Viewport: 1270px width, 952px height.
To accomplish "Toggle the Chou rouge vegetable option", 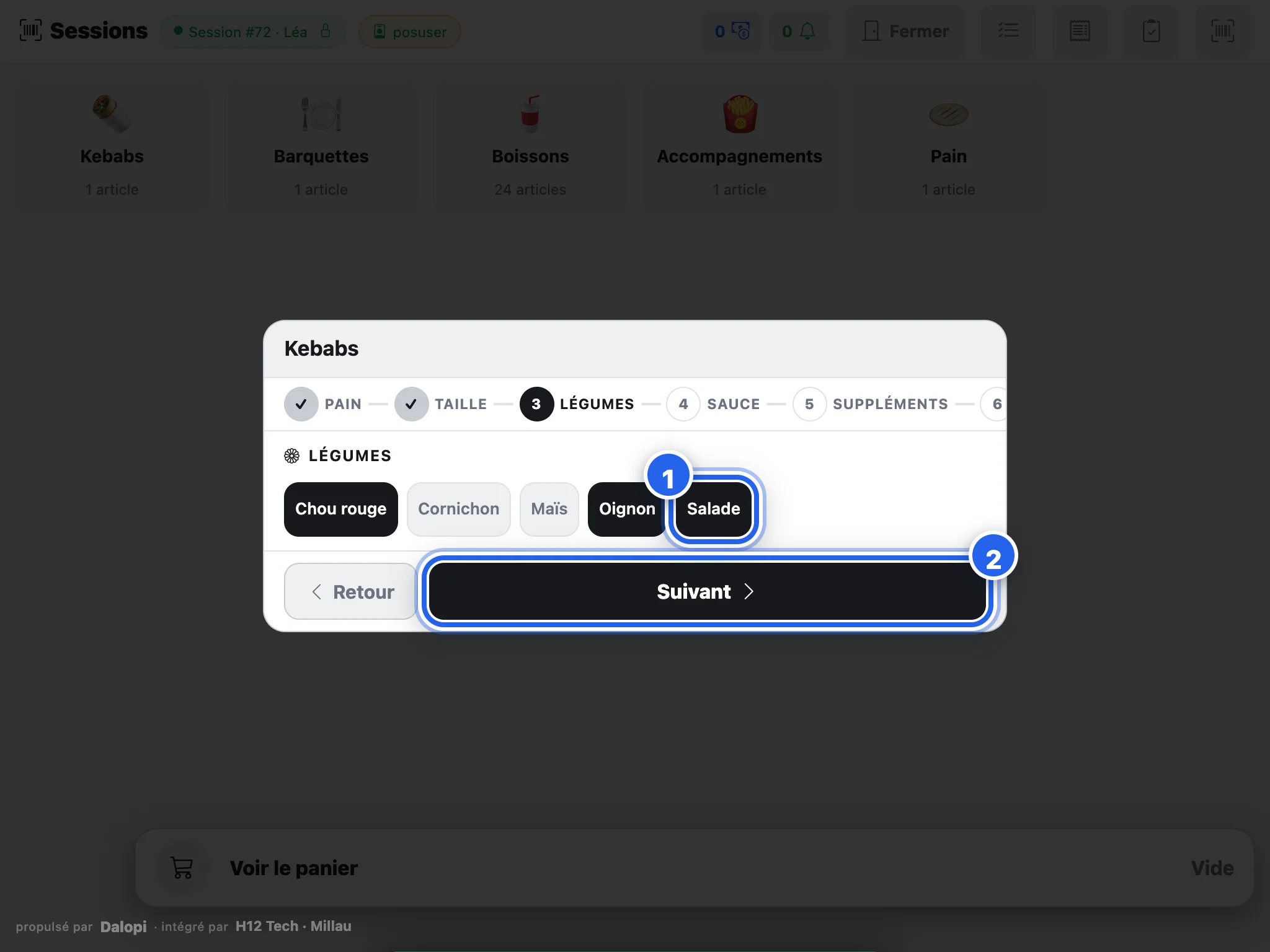I will (x=340, y=509).
